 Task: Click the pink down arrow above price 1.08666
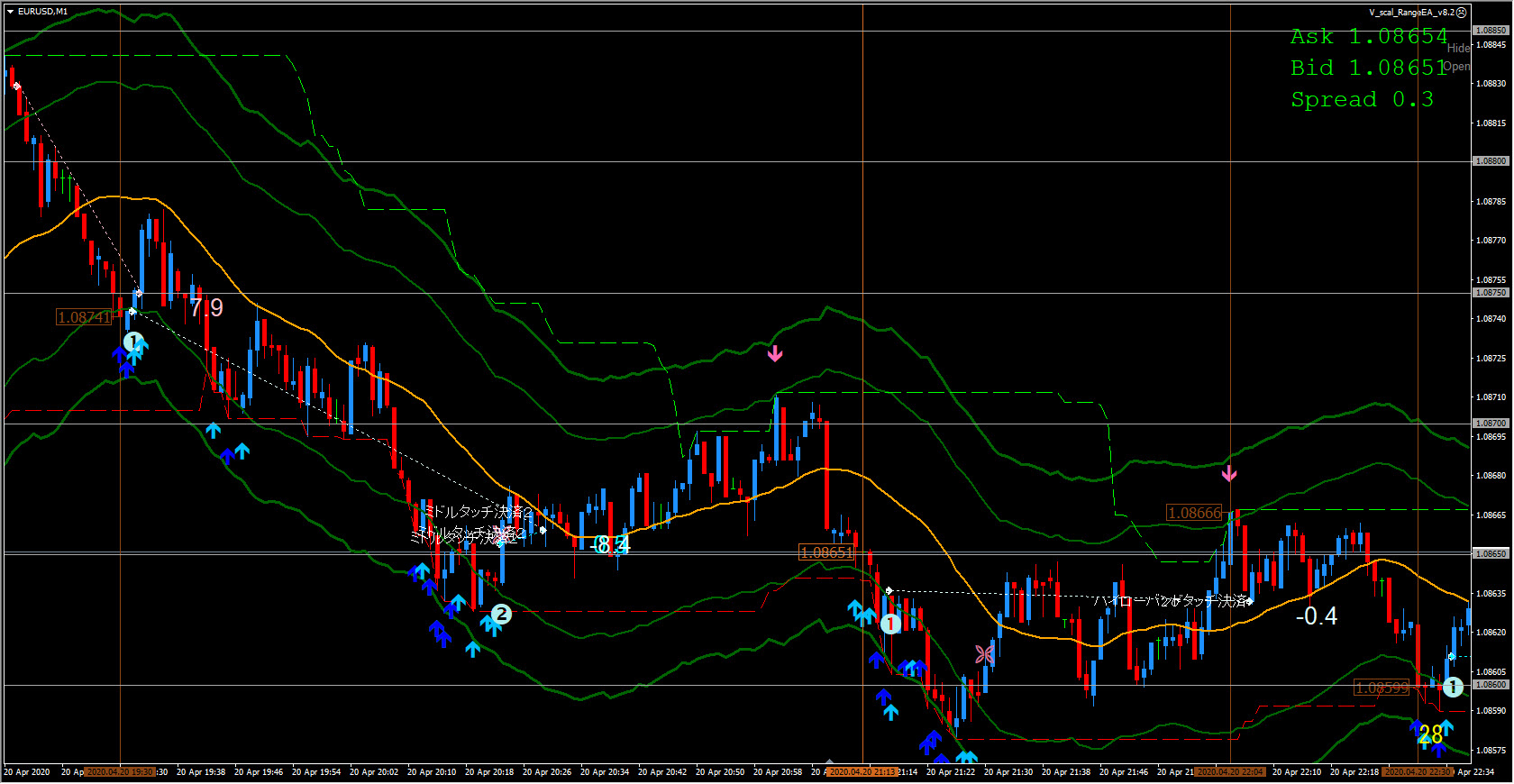(x=1229, y=473)
